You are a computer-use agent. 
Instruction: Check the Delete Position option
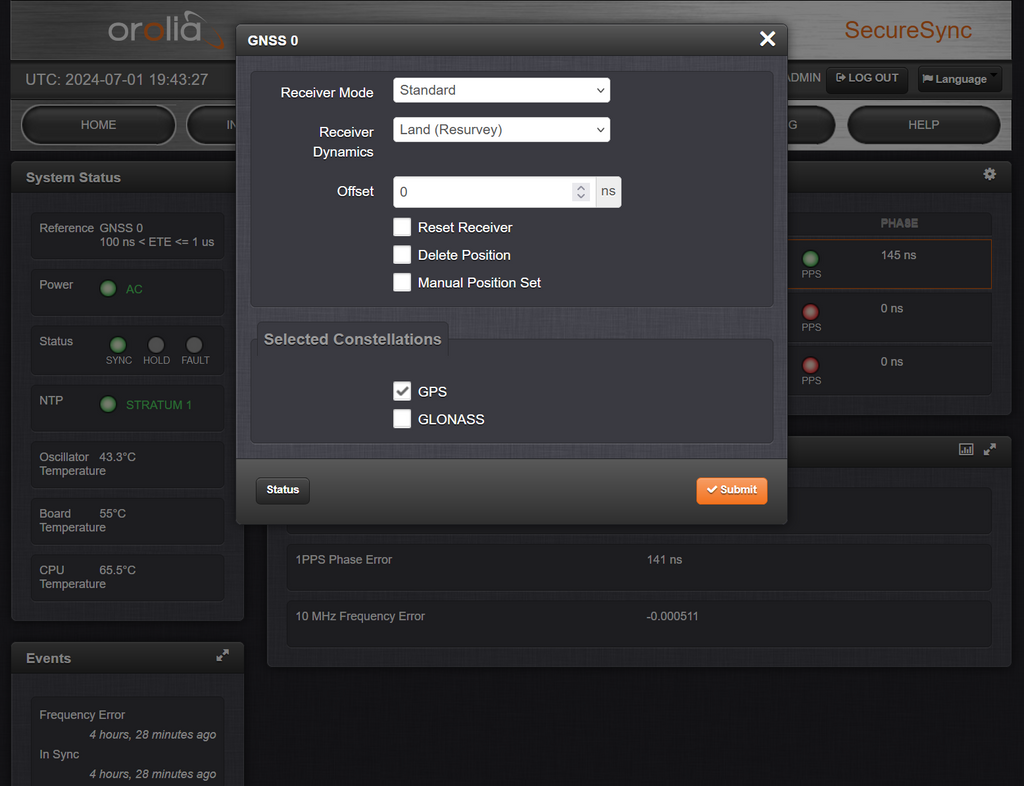coord(402,255)
